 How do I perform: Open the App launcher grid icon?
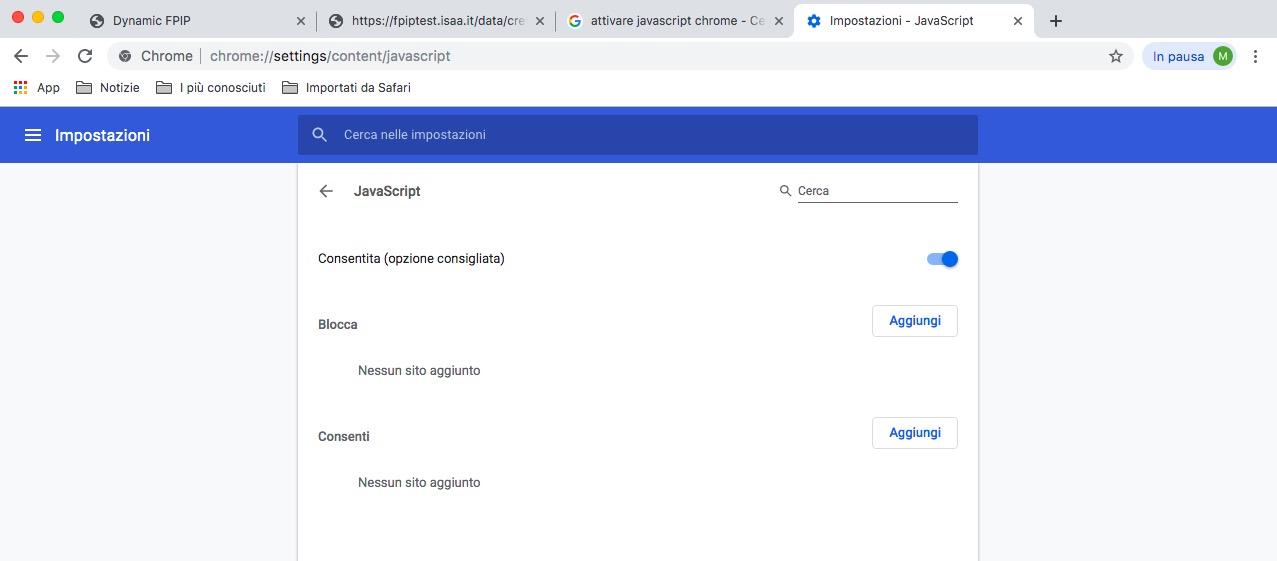20,88
